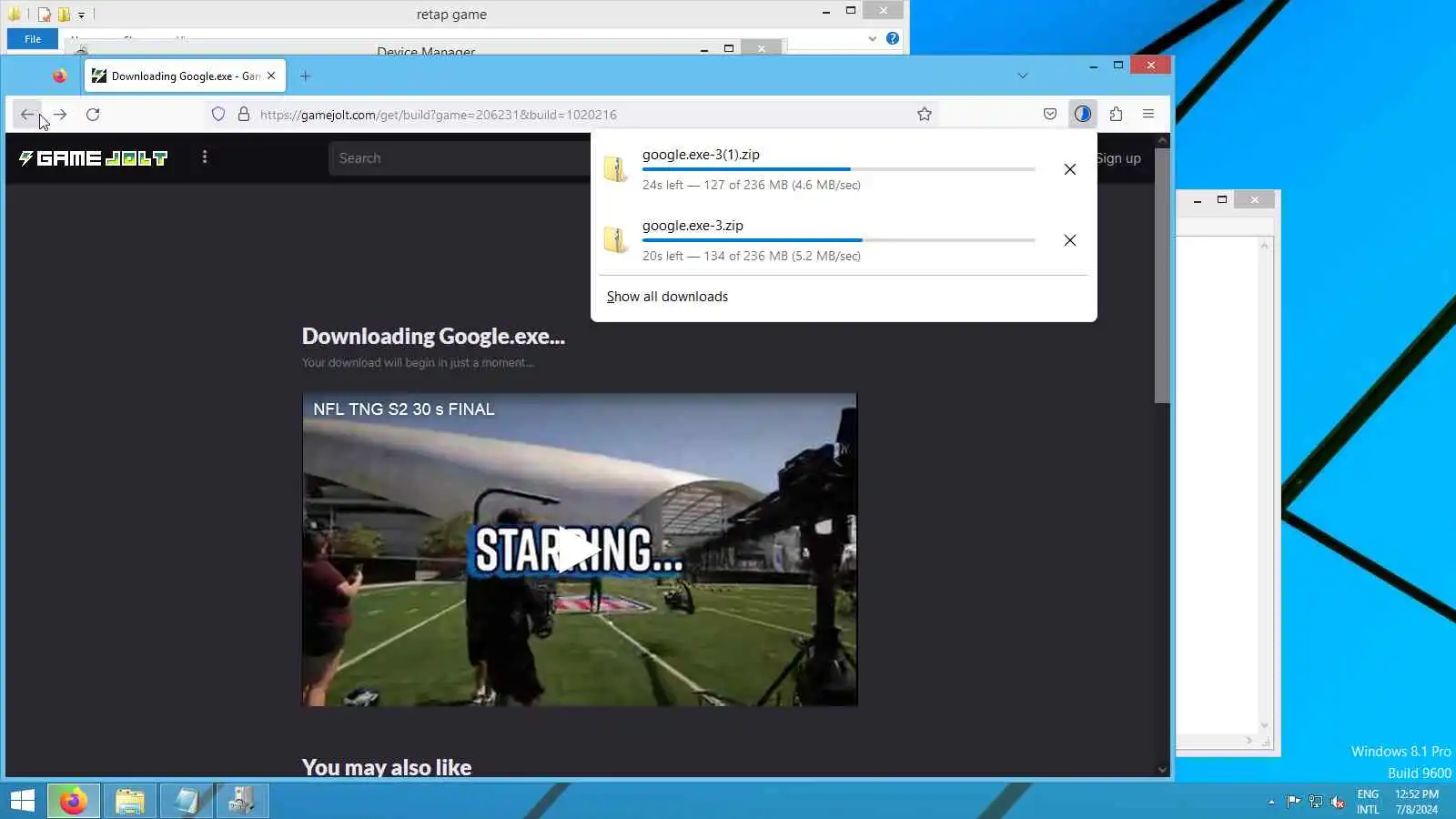Expand the list all tabs chevron
Image resolution: width=1456 pixels, height=819 pixels.
[x=1023, y=76]
